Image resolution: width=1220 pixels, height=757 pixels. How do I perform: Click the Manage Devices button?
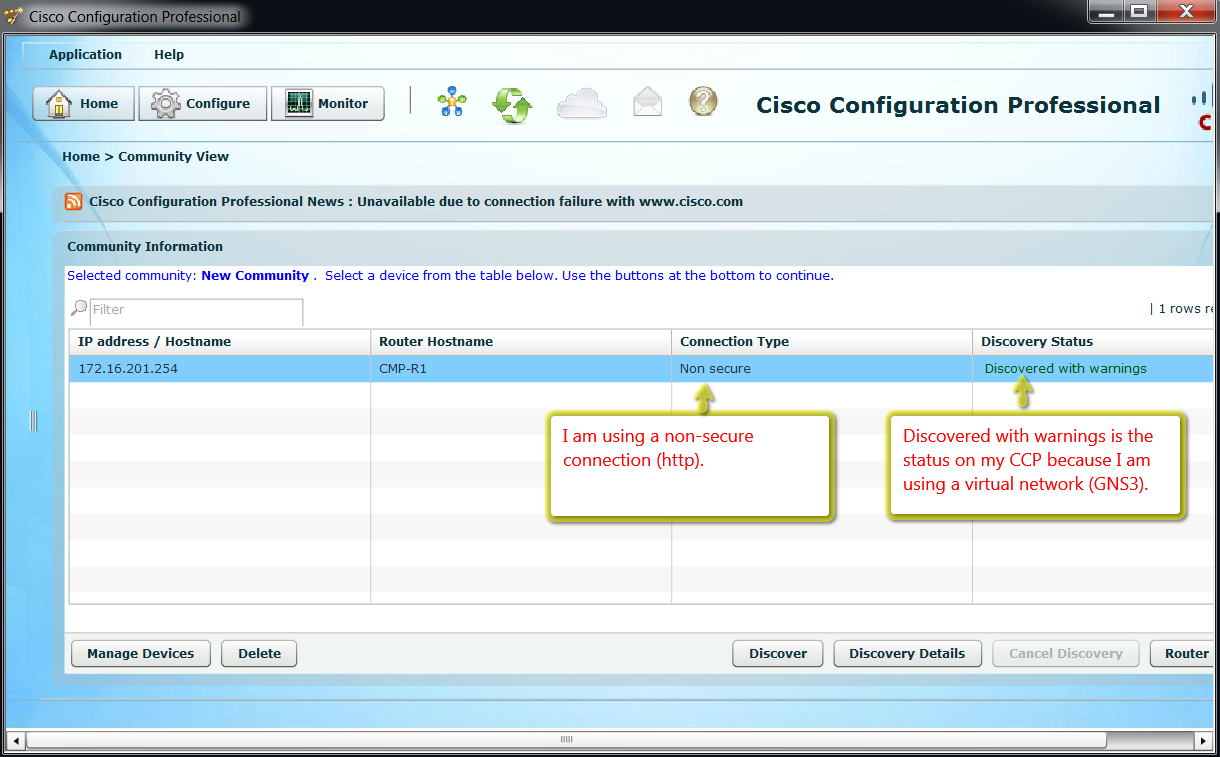point(140,654)
